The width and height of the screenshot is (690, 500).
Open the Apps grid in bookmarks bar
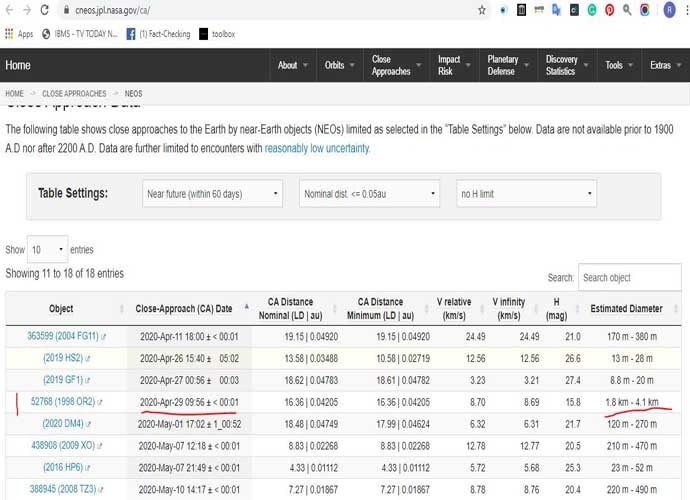coord(18,33)
